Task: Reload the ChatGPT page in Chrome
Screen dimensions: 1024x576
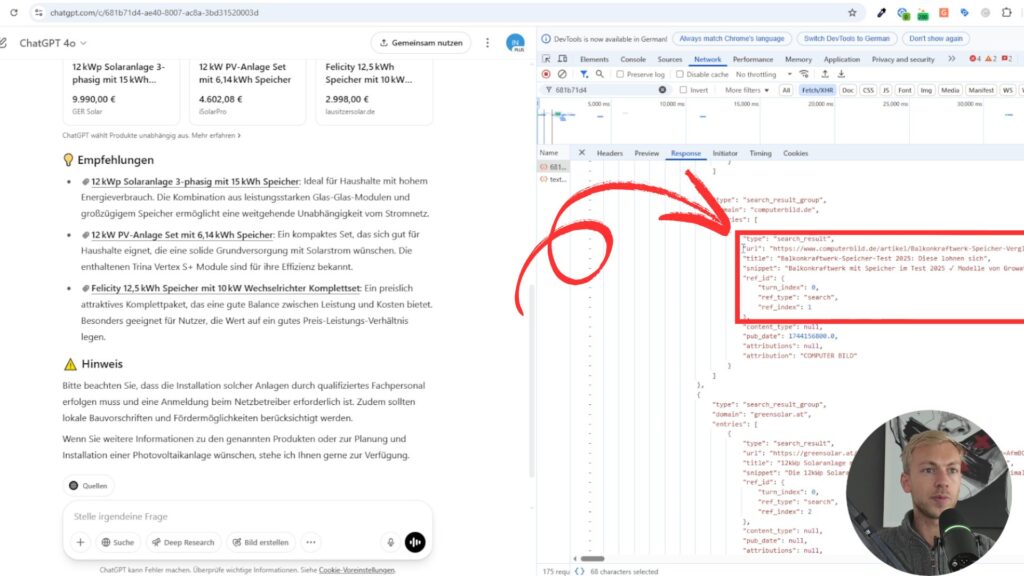Action: coord(14,12)
